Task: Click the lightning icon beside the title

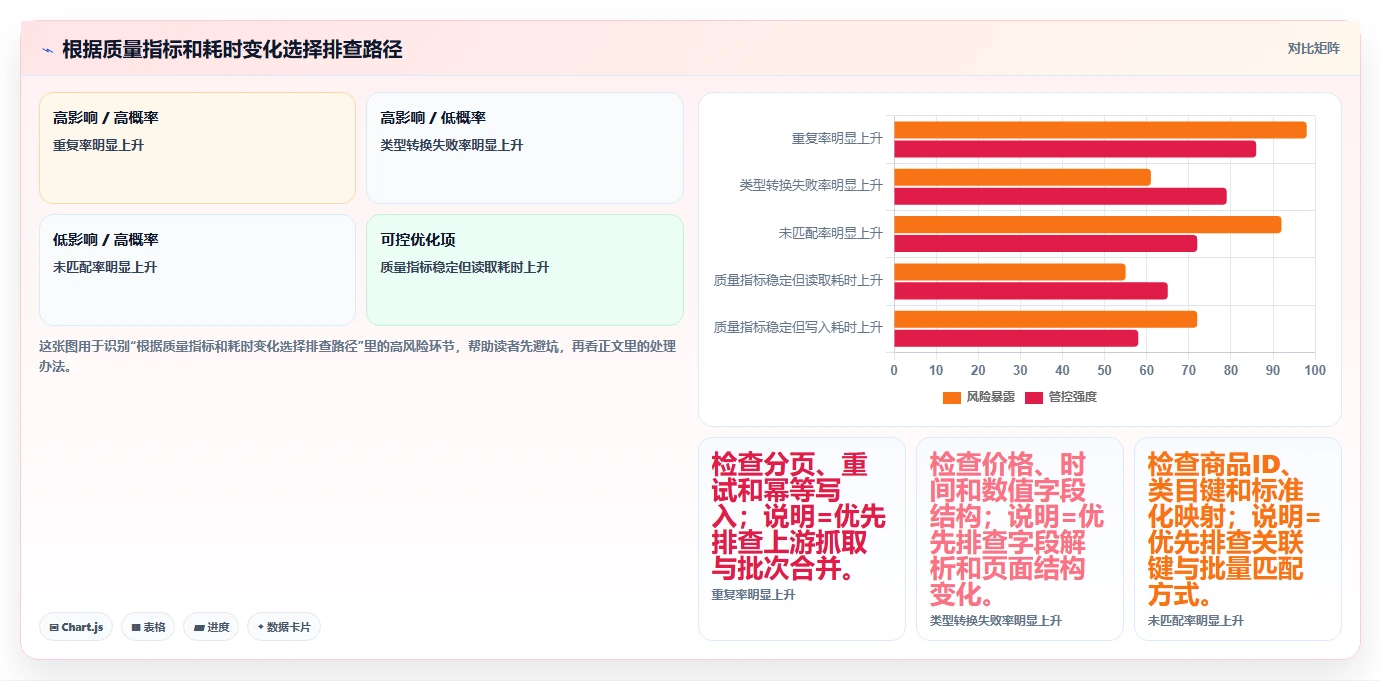Action: click(x=47, y=49)
